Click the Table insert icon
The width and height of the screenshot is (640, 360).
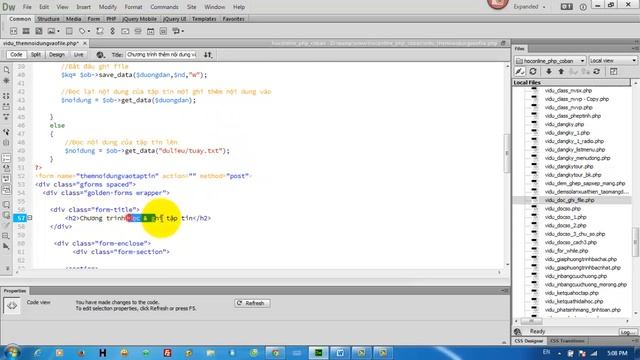click(69, 31)
